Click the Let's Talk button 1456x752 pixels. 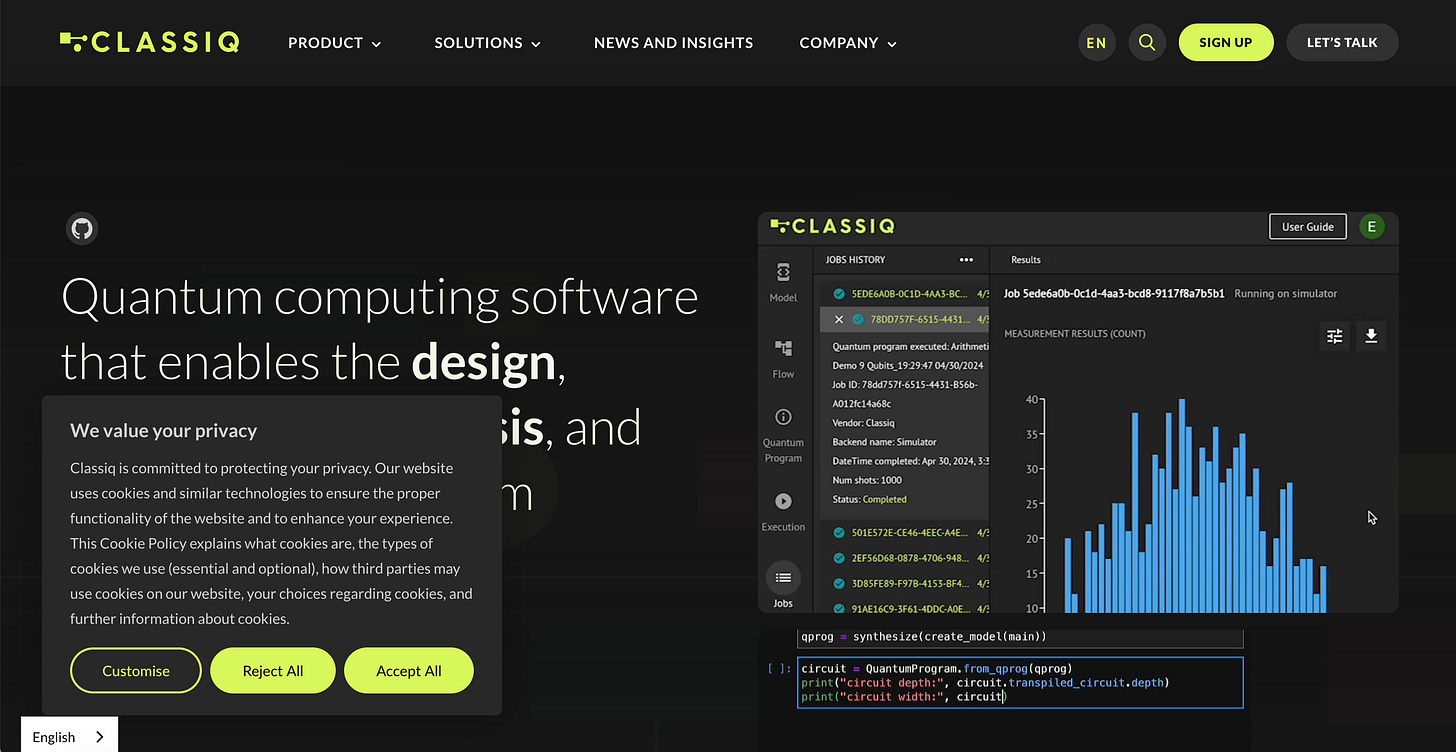[1342, 43]
